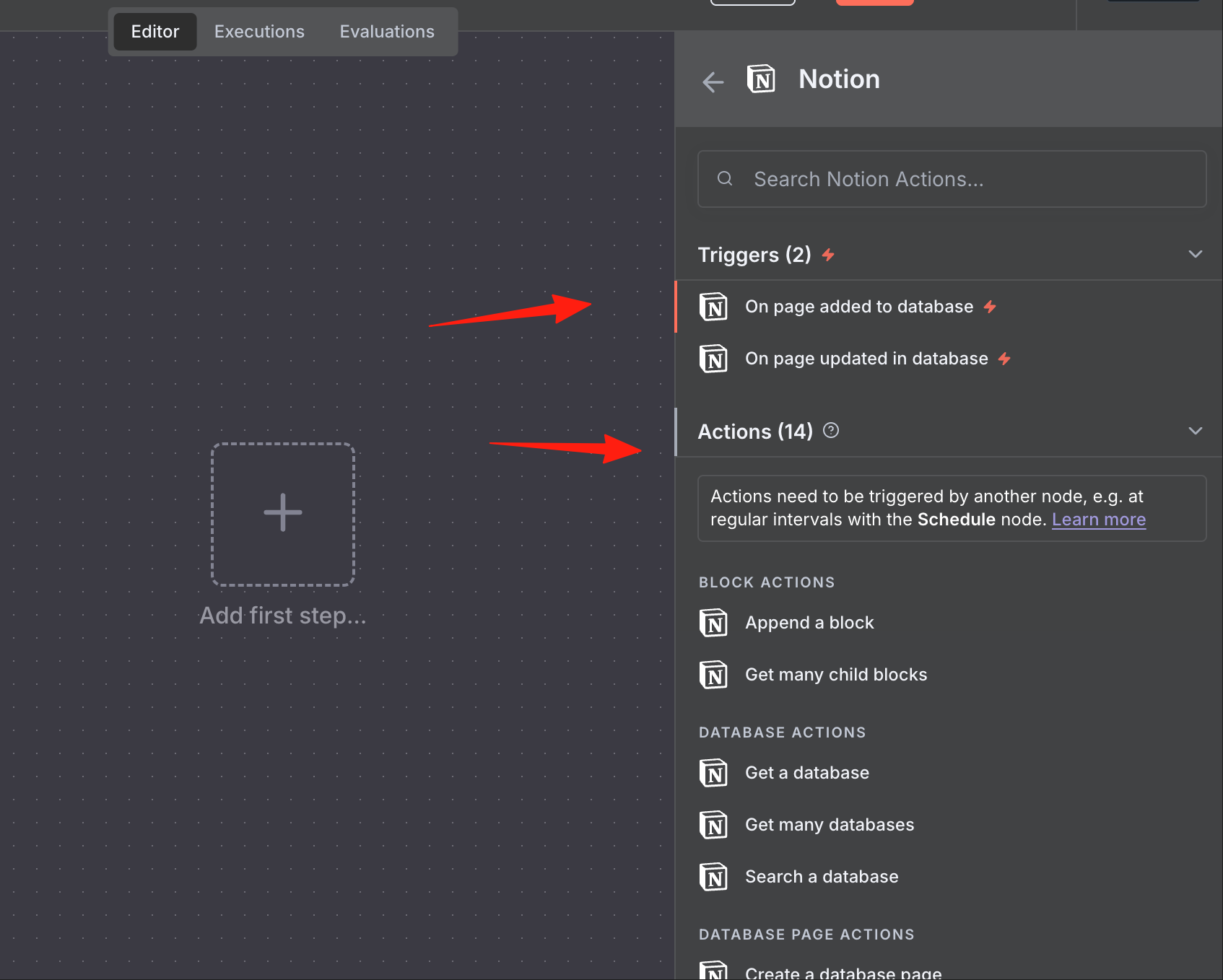Switch to the Executions tab
The width and height of the screenshot is (1223, 980).
[x=259, y=32]
